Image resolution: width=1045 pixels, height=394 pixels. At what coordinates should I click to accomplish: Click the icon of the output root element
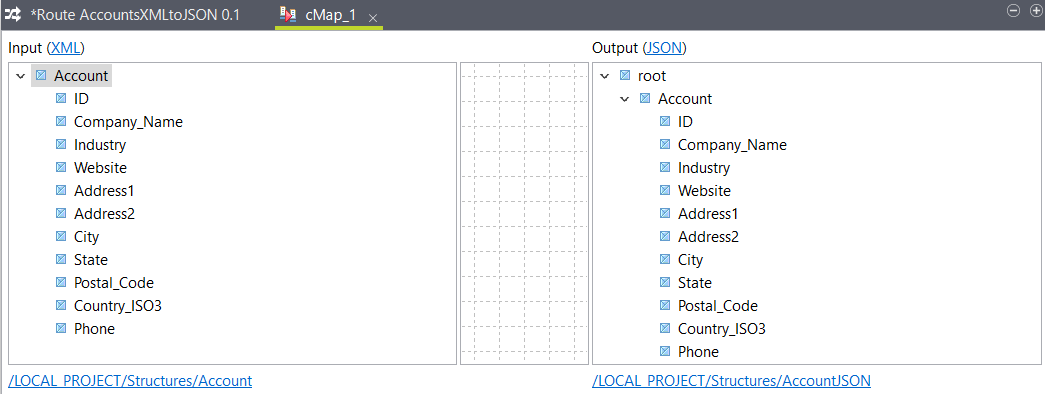(x=625, y=75)
